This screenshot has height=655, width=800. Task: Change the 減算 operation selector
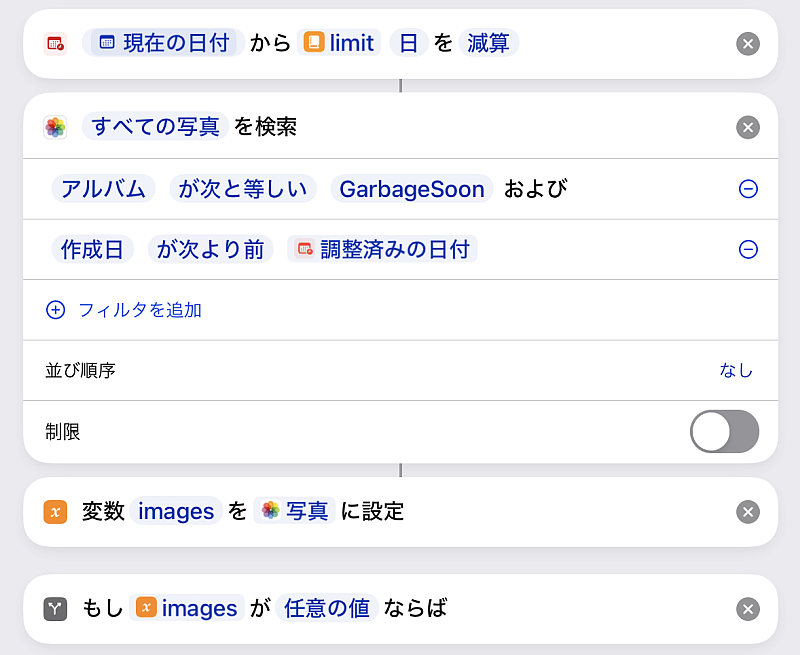488,42
